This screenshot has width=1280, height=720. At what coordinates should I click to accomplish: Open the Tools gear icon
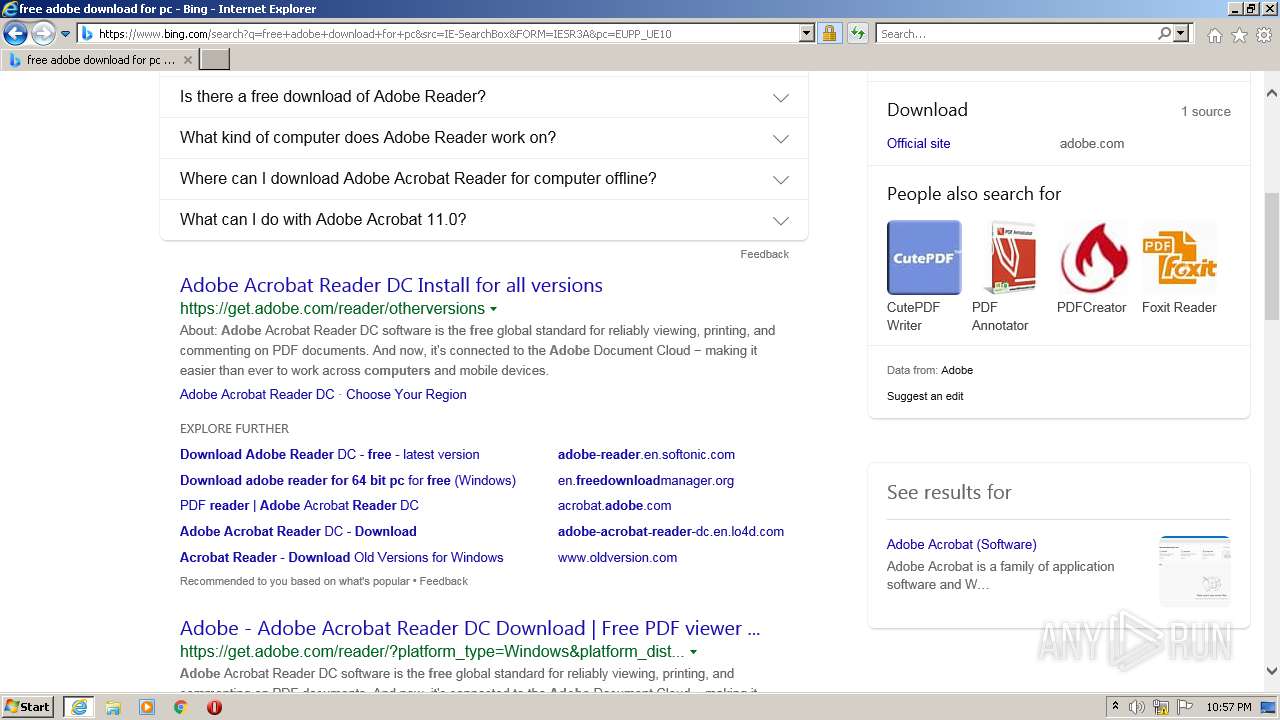tap(1264, 35)
